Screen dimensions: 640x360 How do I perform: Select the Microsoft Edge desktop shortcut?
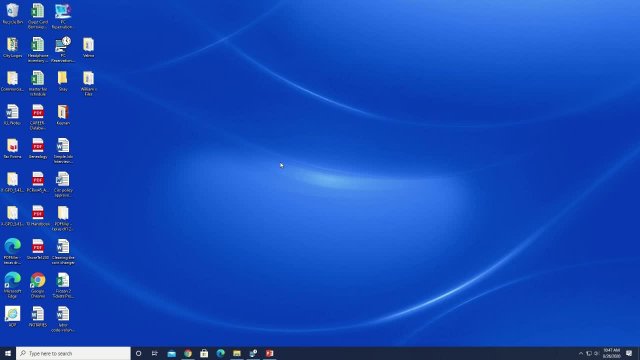point(13,285)
